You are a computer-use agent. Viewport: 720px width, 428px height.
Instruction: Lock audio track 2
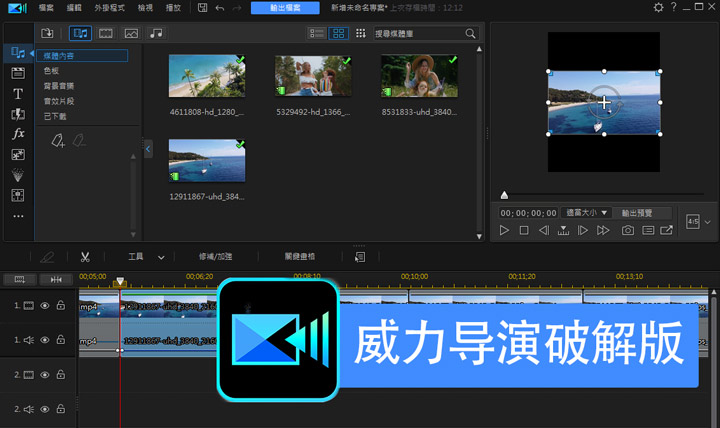click(61, 409)
